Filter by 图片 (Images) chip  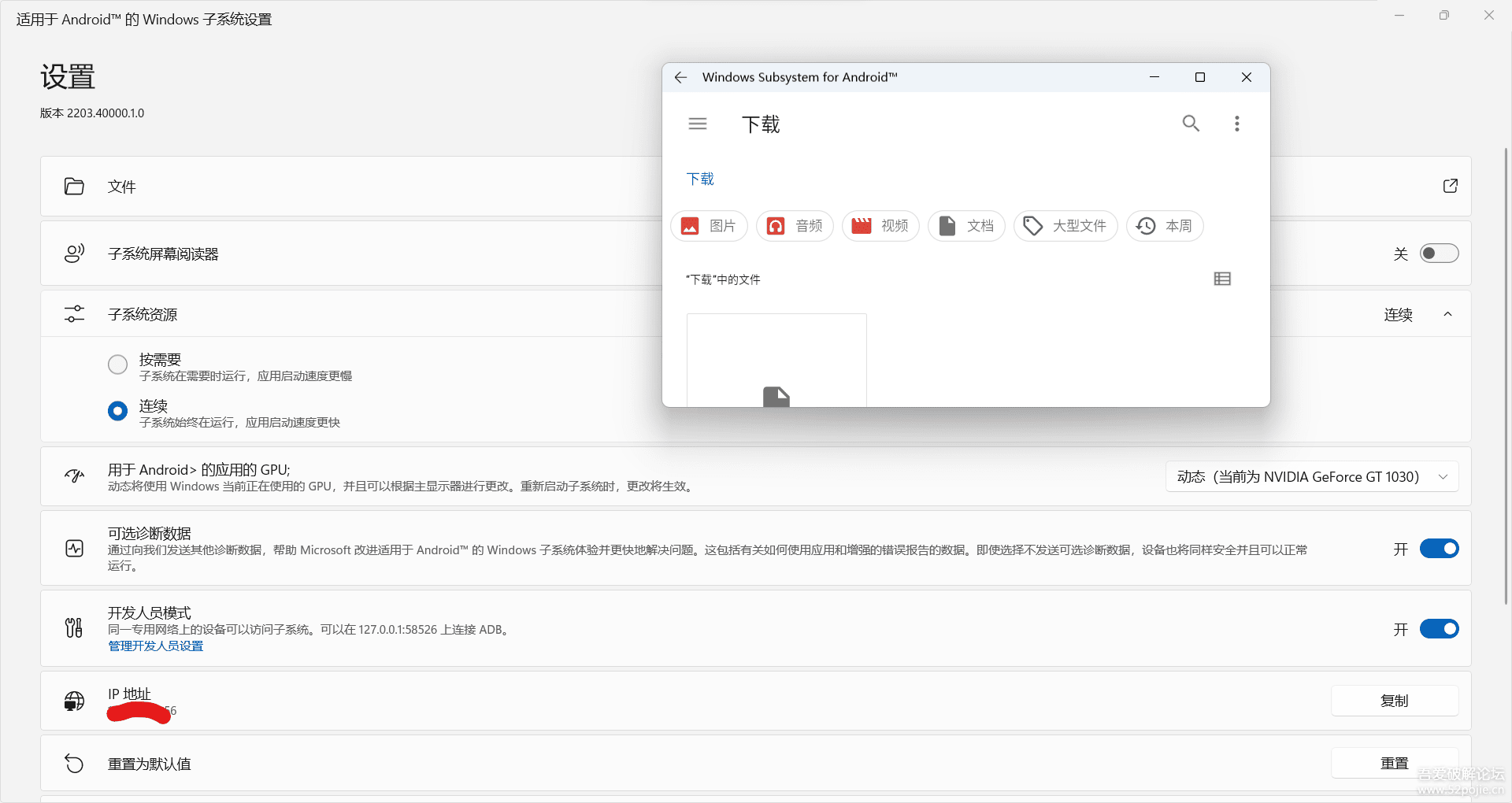tap(709, 226)
